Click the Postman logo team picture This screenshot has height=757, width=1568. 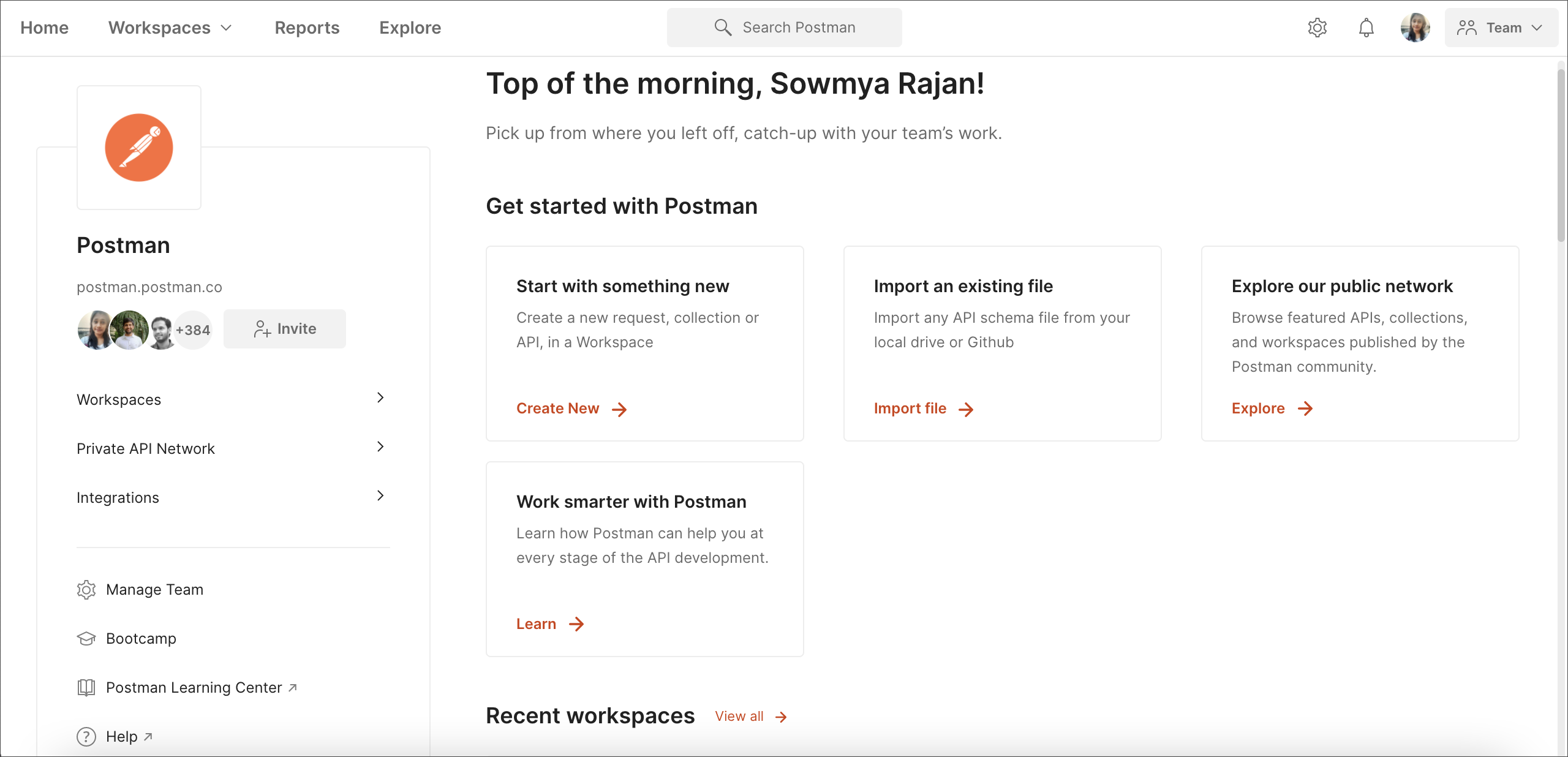pos(139,148)
